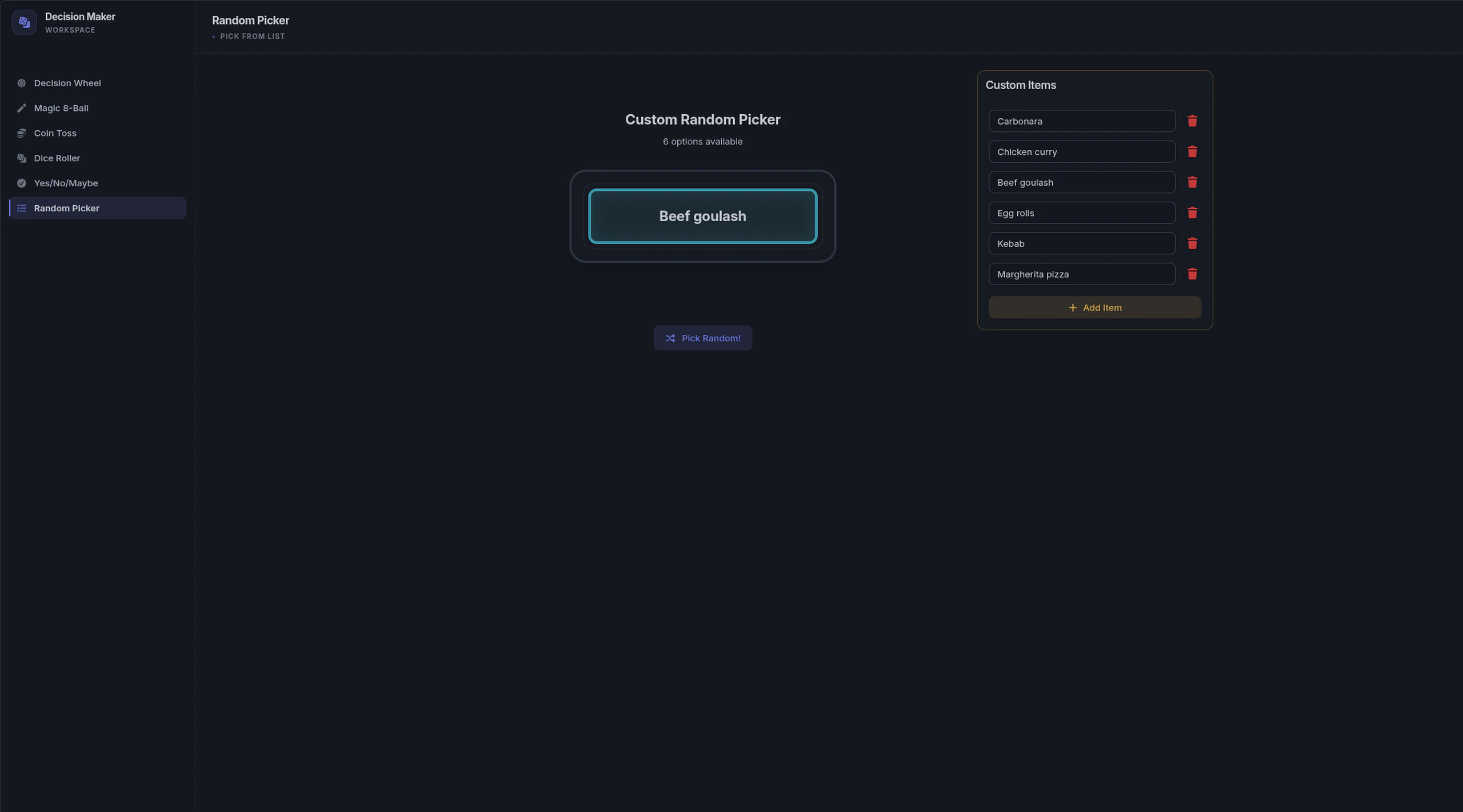Click the Add Item button

coord(1094,307)
